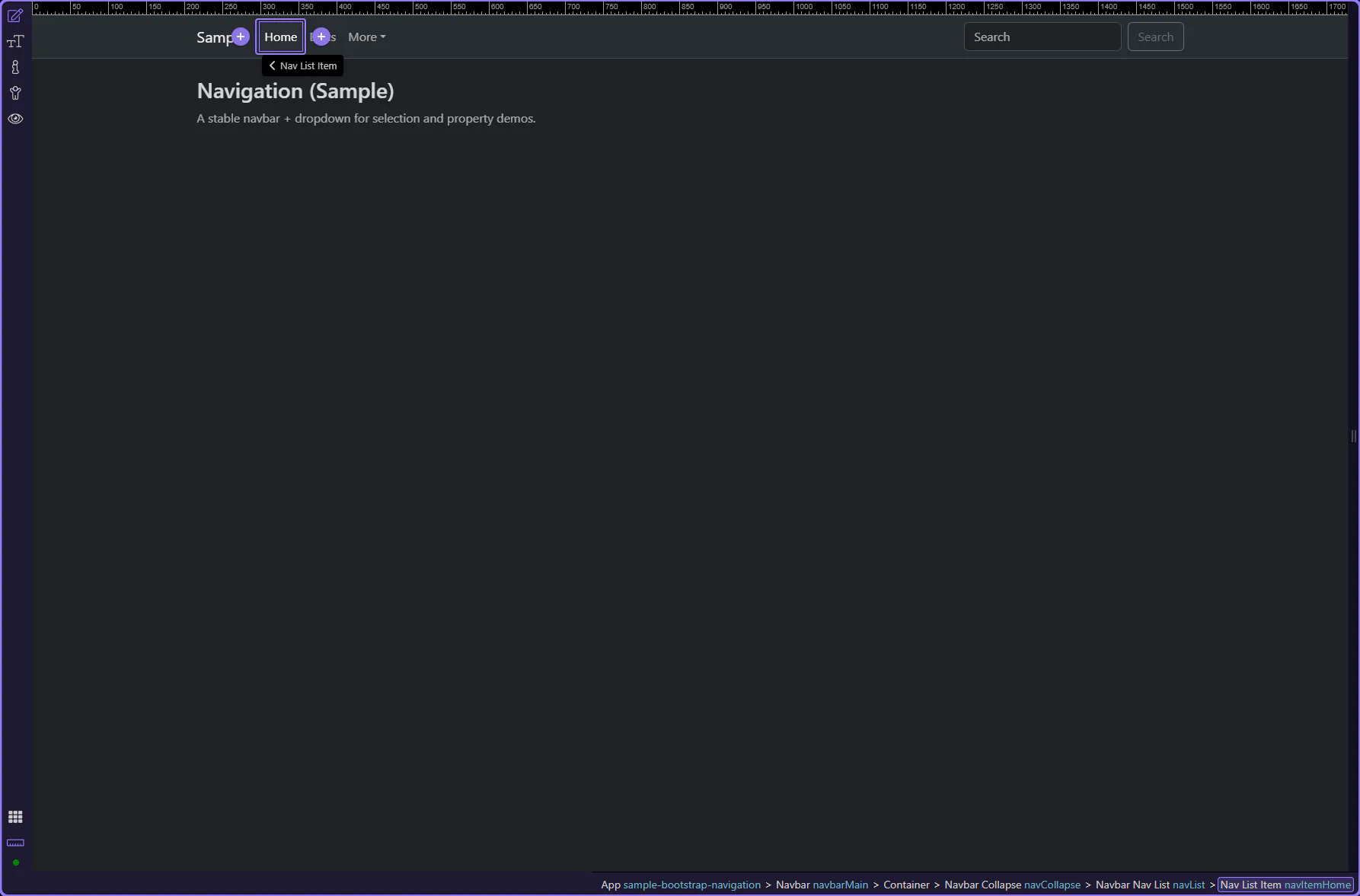Image resolution: width=1360 pixels, height=896 pixels.
Task: Select Navbar navbarMain in breadcrumb
Action: tap(822, 885)
